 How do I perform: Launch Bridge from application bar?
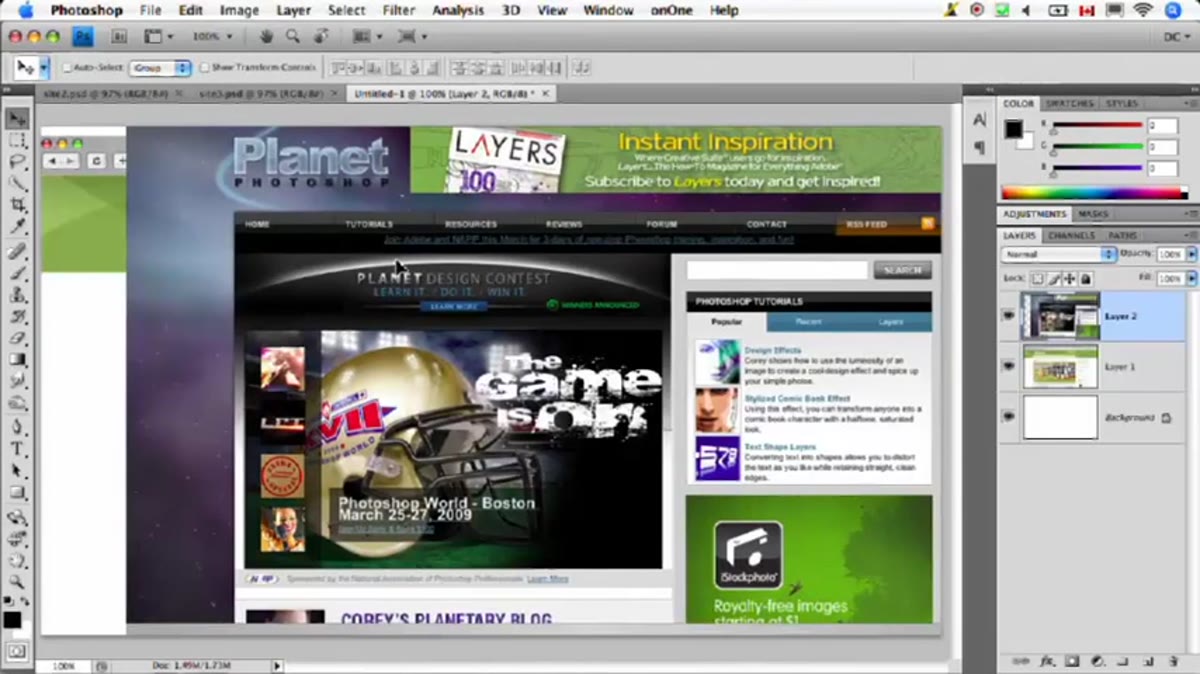coord(118,36)
